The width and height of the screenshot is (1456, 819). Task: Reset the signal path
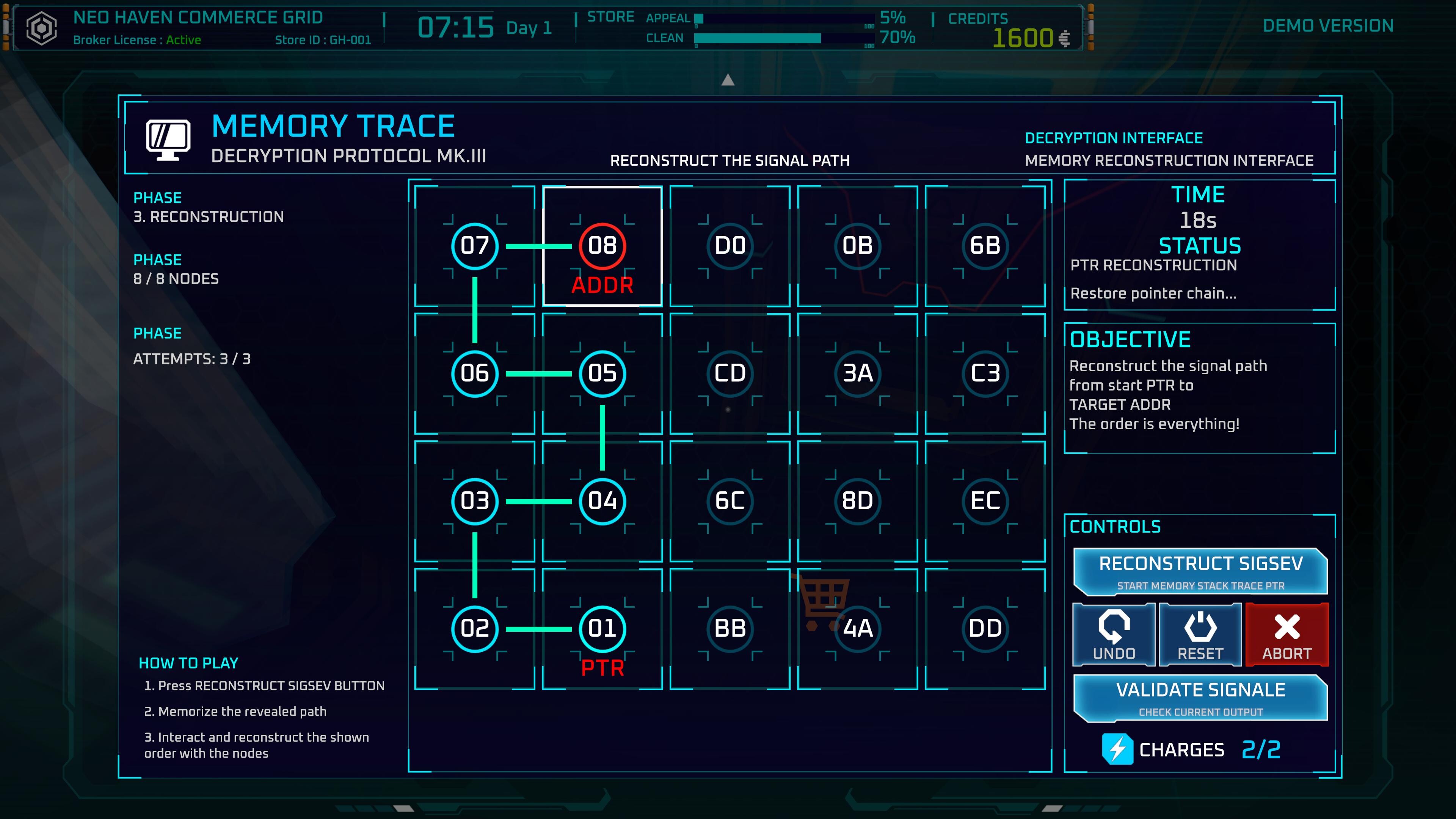[x=1200, y=635]
